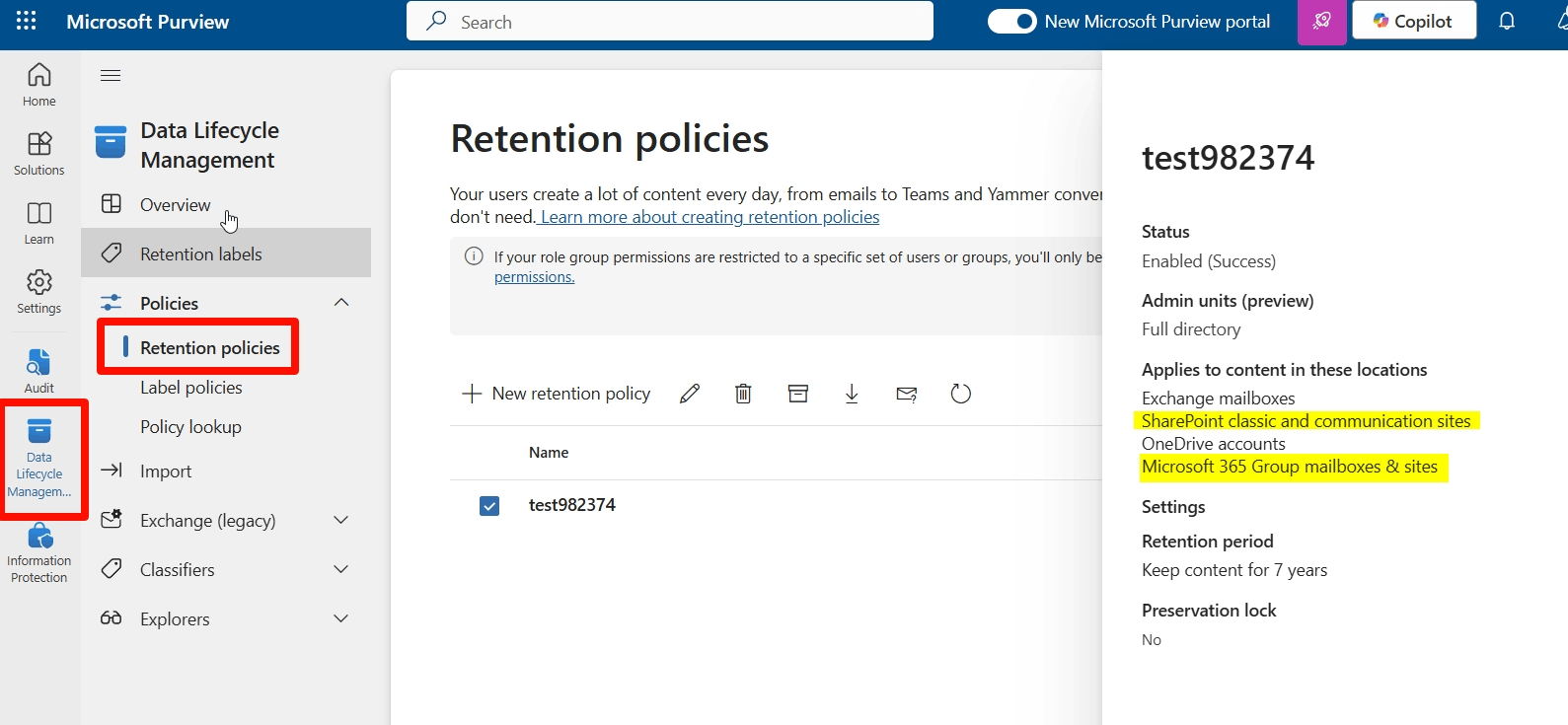Screen dimensions: 1568x725
Task: Click the info icon in banner
Action: coord(474,256)
